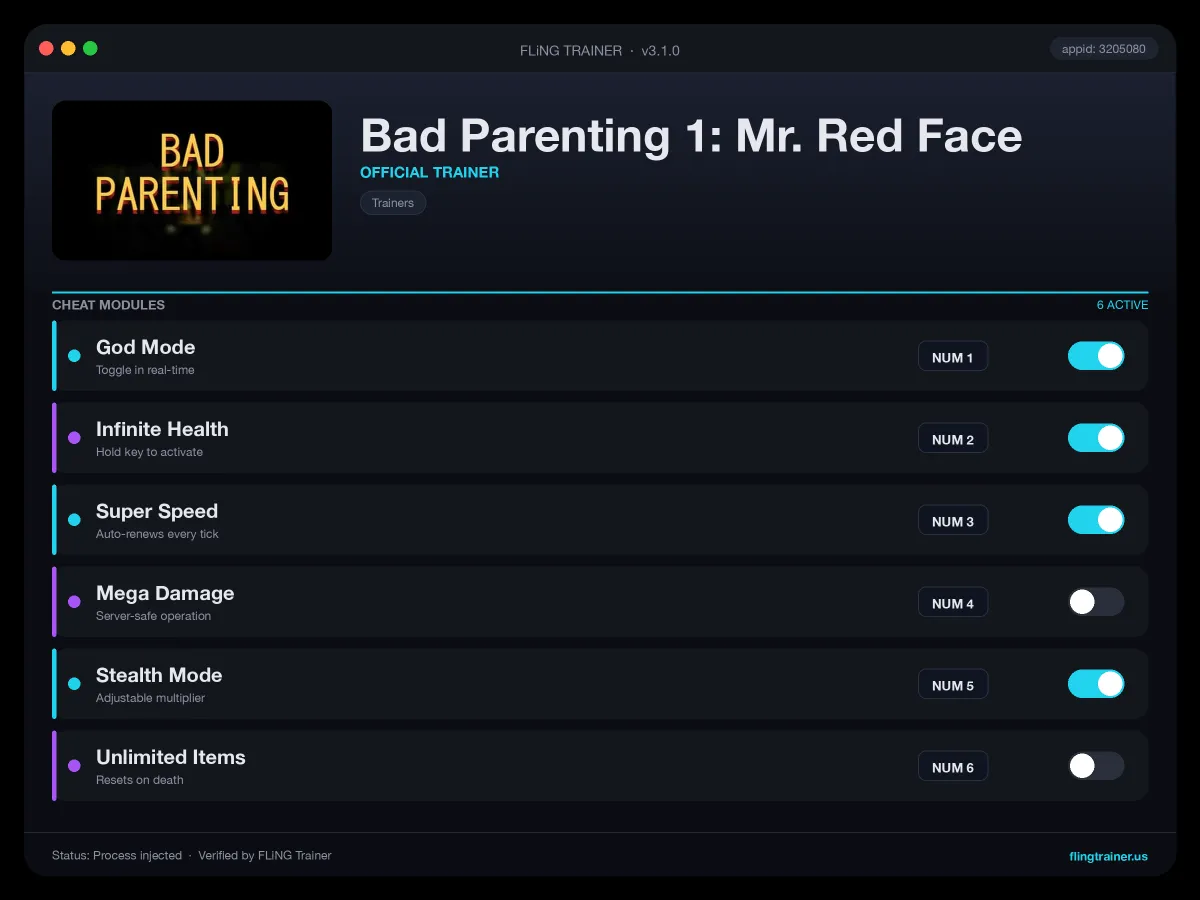
Task: Click the cyan dot next to Super Speed
Action: 74,520
